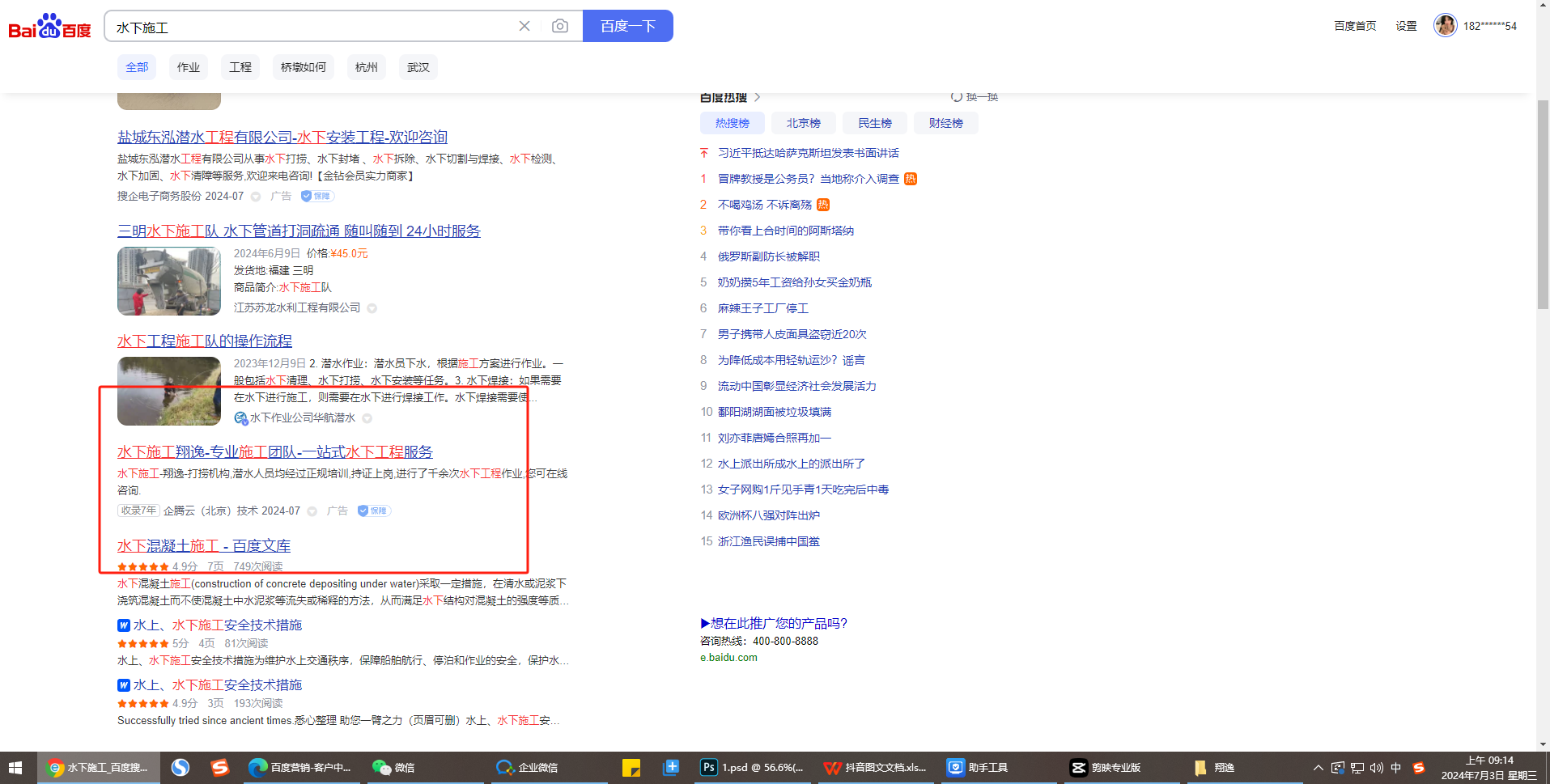Show hidden system tray icons
Viewport: 1550px width, 784px height.
(x=1318, y=768)
